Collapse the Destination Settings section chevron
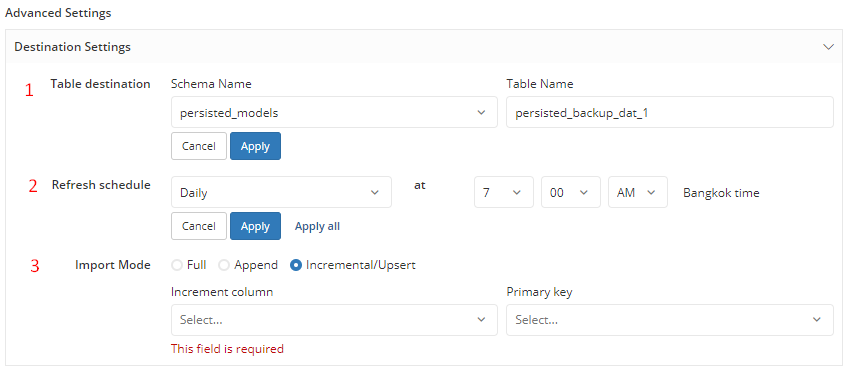Screen dimensions: 849x371 click(828, 47)
